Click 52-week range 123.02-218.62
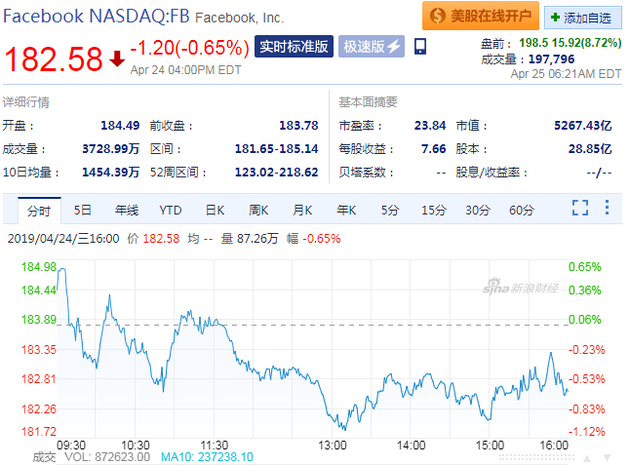This screenshot has width=630, height=466. pyautogui.click(x=276, y=172)
